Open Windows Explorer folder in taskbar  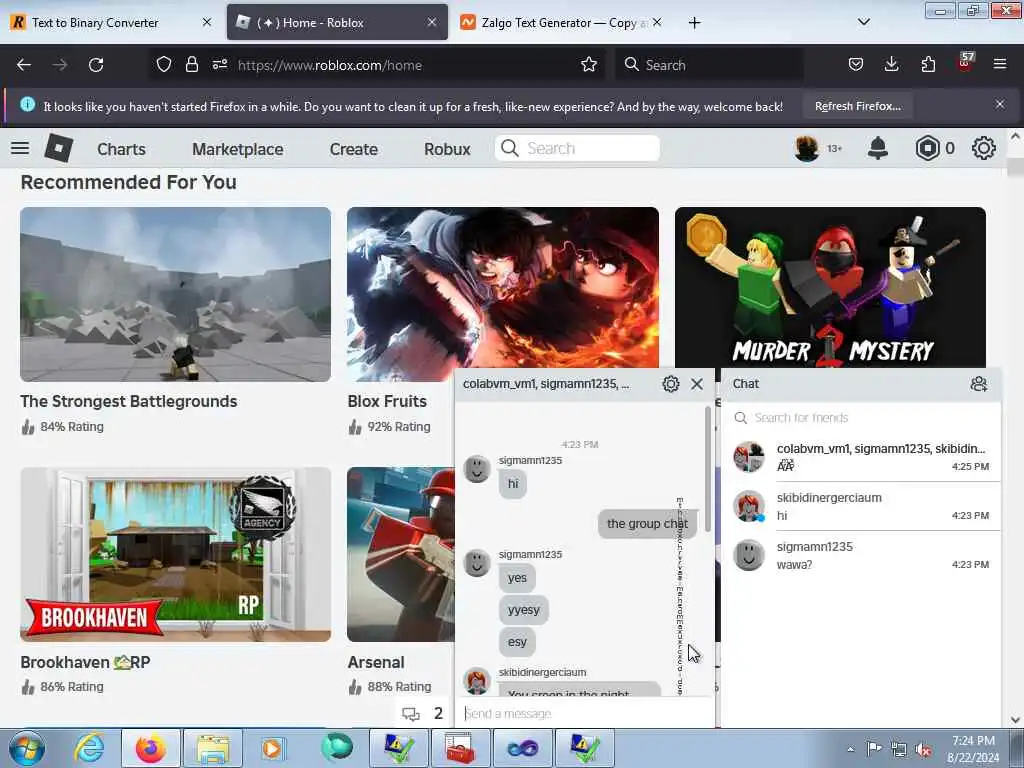[213, 748]
